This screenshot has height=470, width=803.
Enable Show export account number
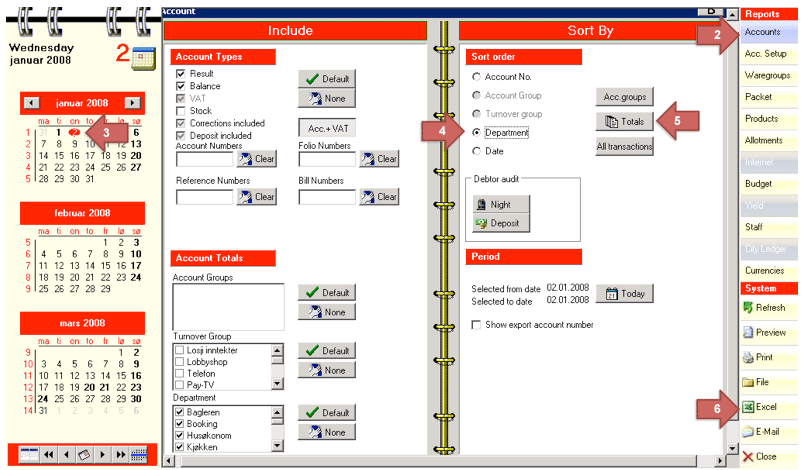476,324
